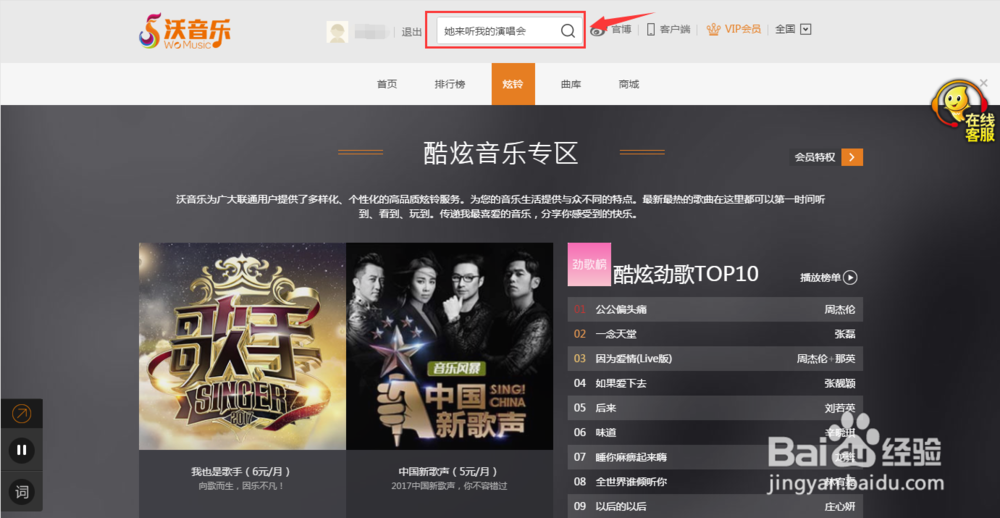
Task: Click the orange 会员特权 arrow button
Action: tap(852, 157)
